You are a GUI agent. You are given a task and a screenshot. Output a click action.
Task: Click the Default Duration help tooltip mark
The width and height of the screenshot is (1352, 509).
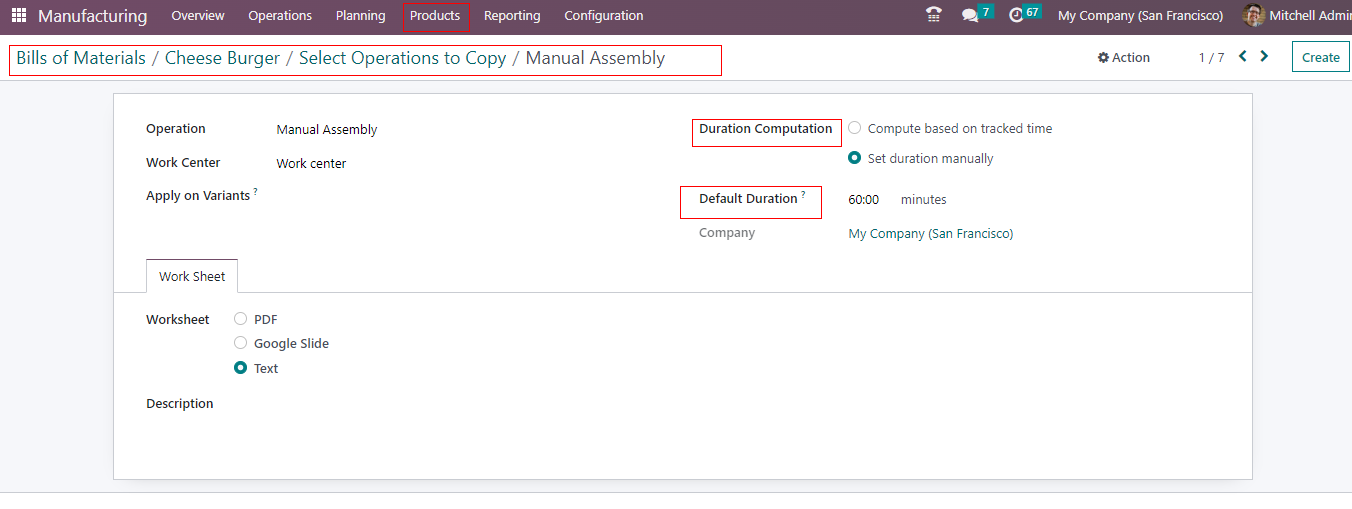(803, 194)
